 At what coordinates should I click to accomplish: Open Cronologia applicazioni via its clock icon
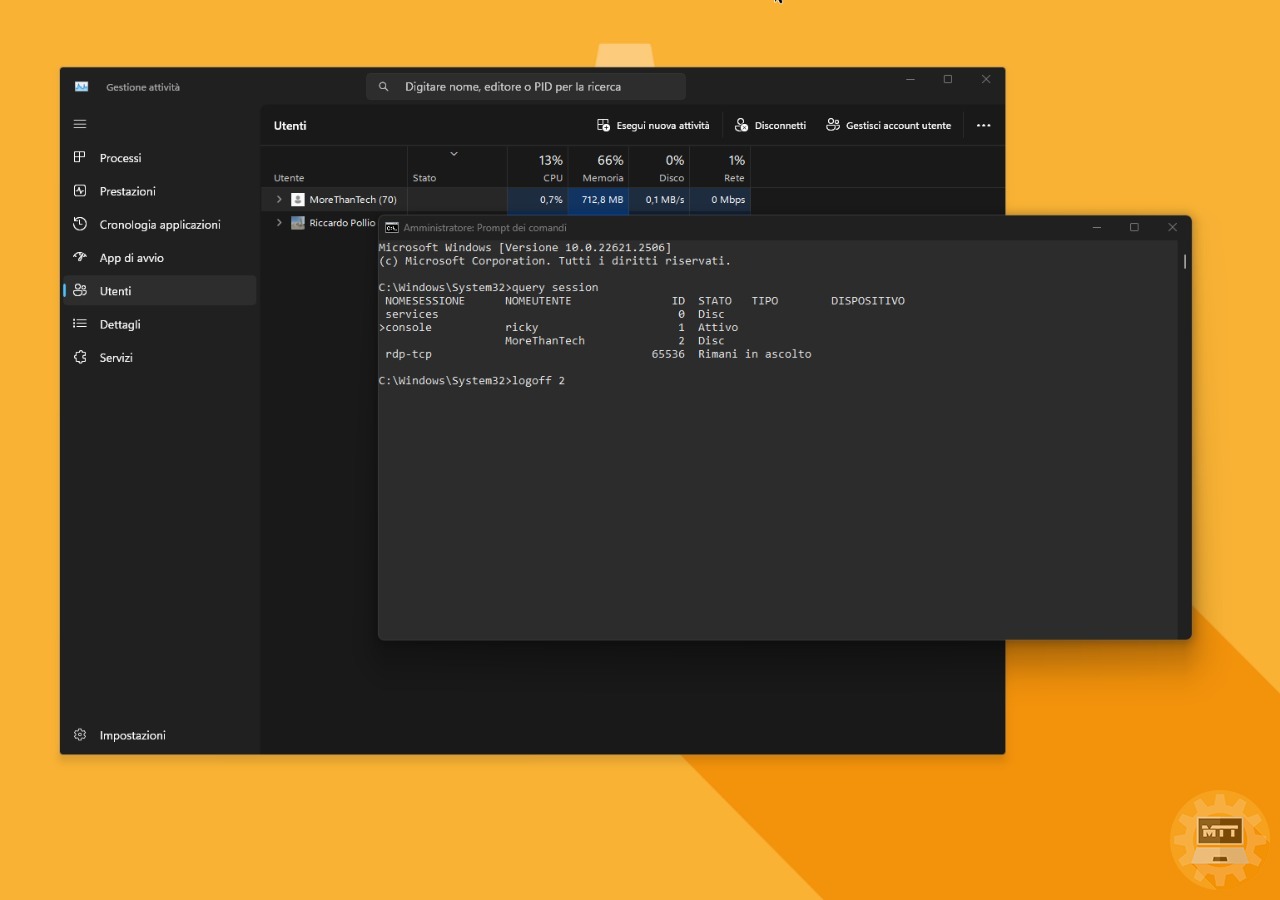[x=80, y=224]
